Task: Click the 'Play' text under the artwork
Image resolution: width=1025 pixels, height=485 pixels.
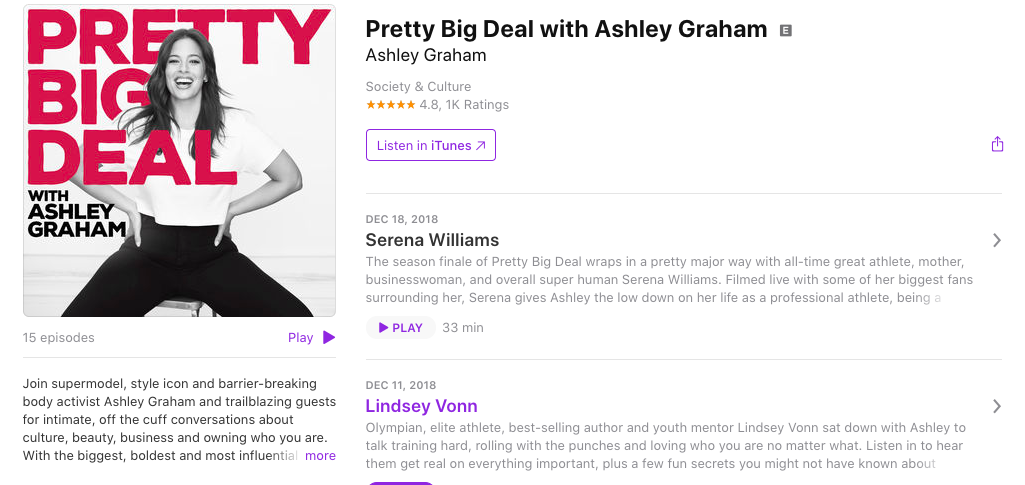Action: coord(300,338)
